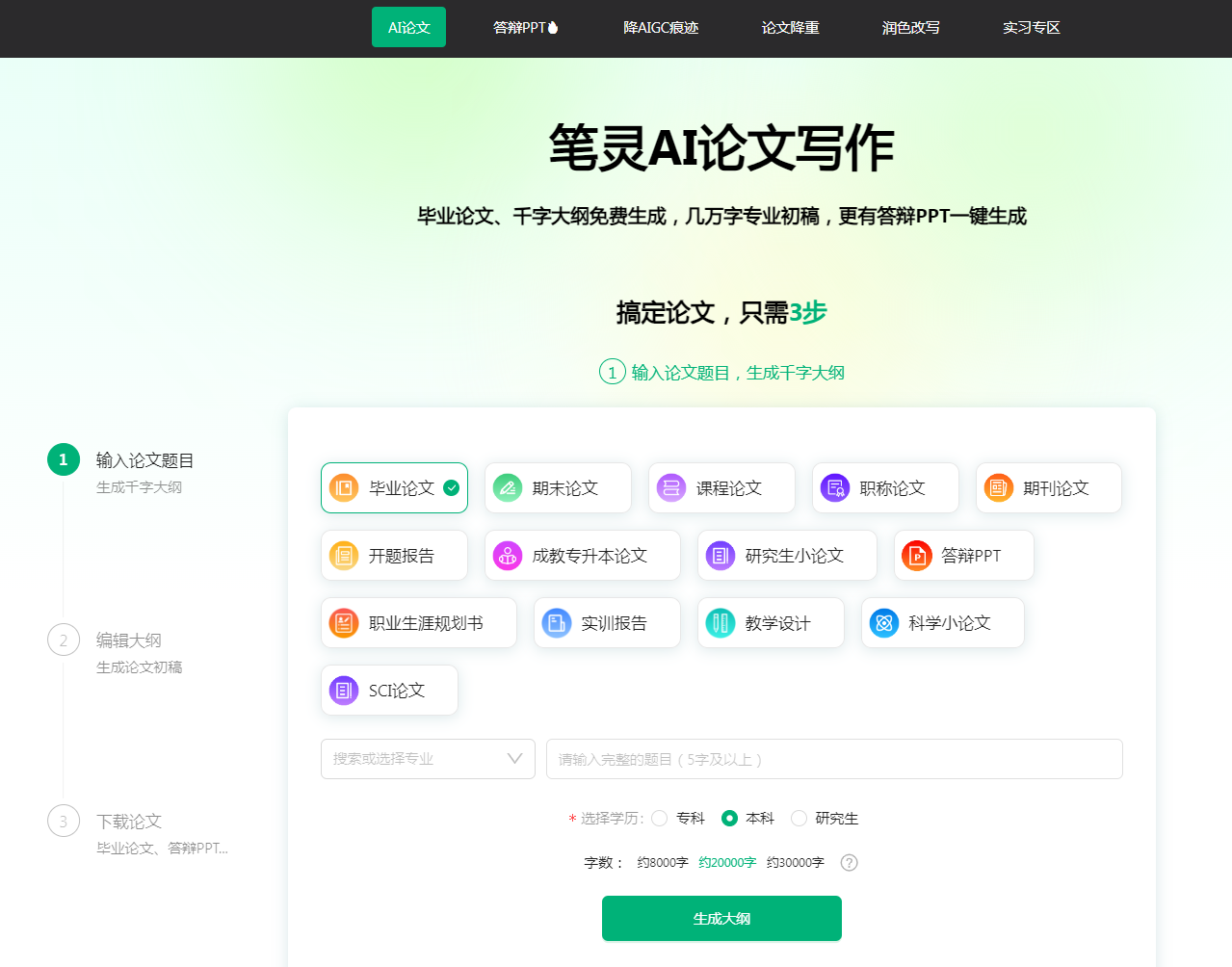Click the 成教专升本论文 magenta icon
This screenshot has height=967, width=1232.
(x=508, y=556)
